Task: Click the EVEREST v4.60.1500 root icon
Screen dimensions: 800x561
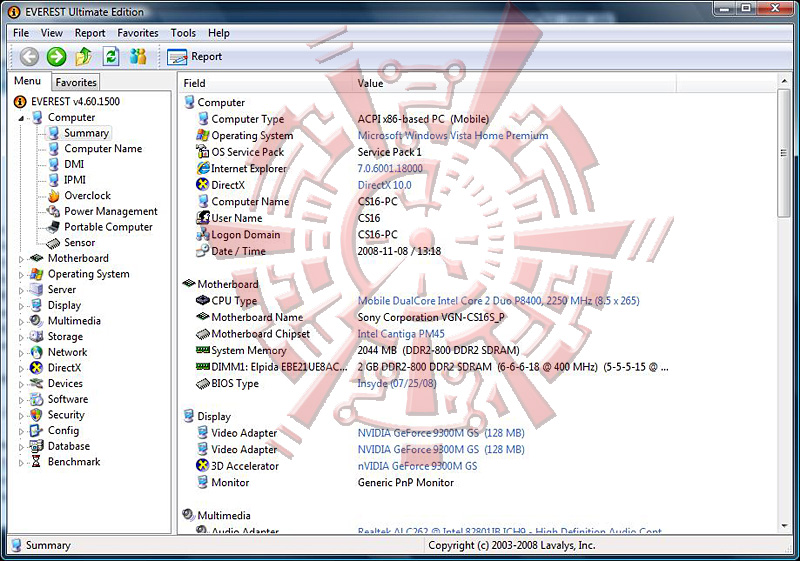Action: pos(20,101)
